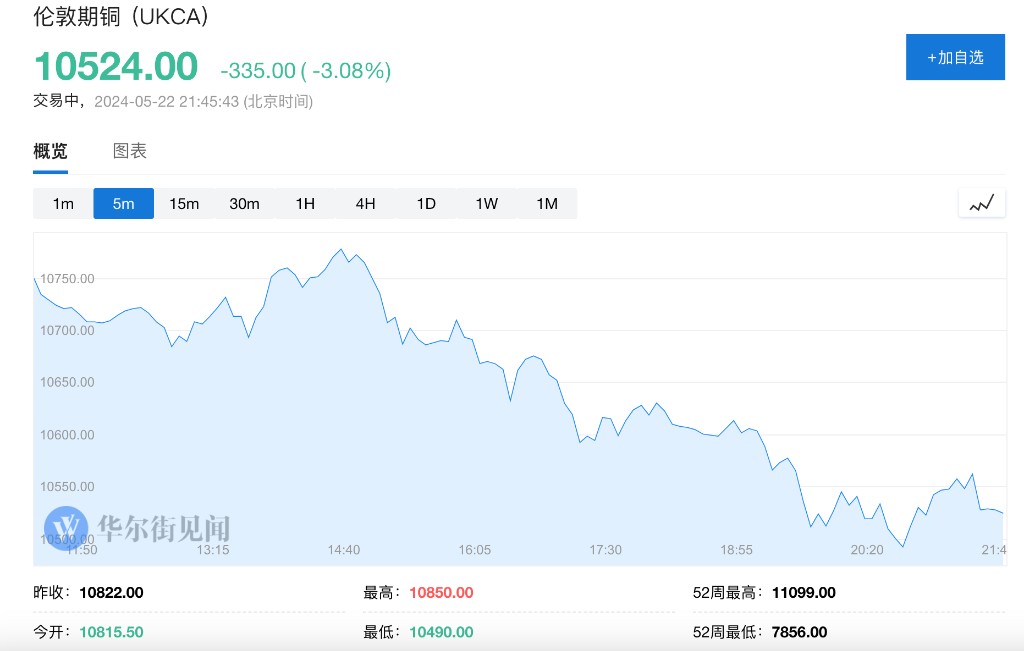
Task: Click the chart peak near 14:40
Action: pyautogui.click(x=342, y=250)
